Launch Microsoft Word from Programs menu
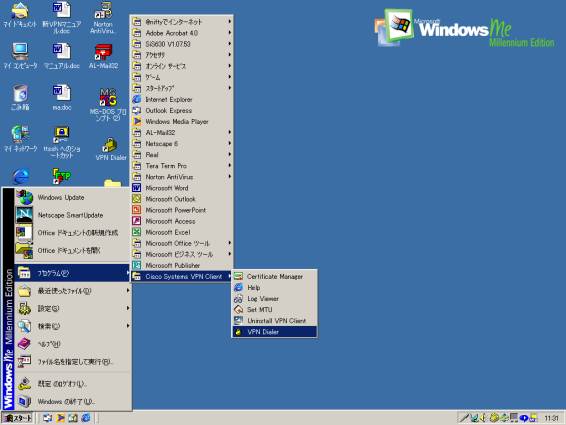The image size is (566, 425). 182,188
